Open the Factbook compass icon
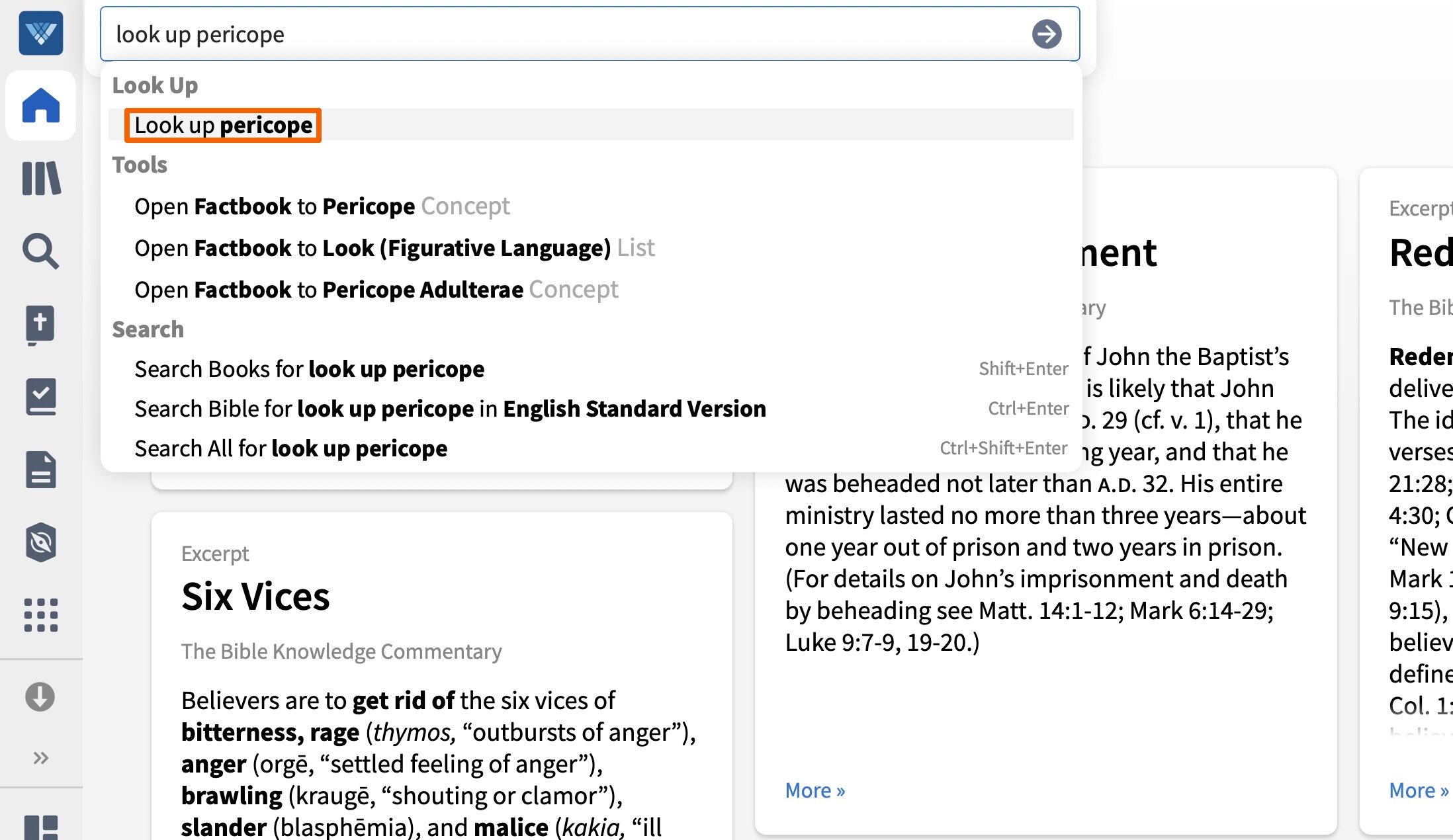The width and height of the screenshot is (1453, 840). pyautogui.click(x=40, y=542)
